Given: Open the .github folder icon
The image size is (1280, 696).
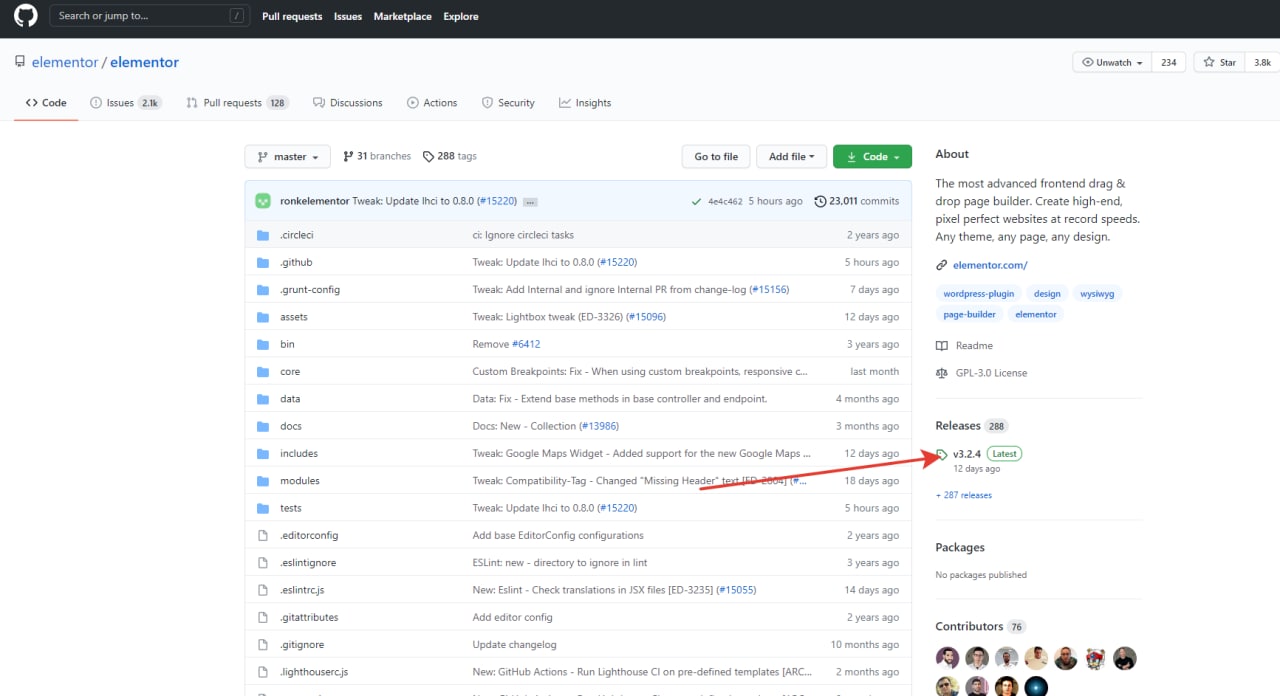Looking at the screenshot, I should (x=263, y=262).
